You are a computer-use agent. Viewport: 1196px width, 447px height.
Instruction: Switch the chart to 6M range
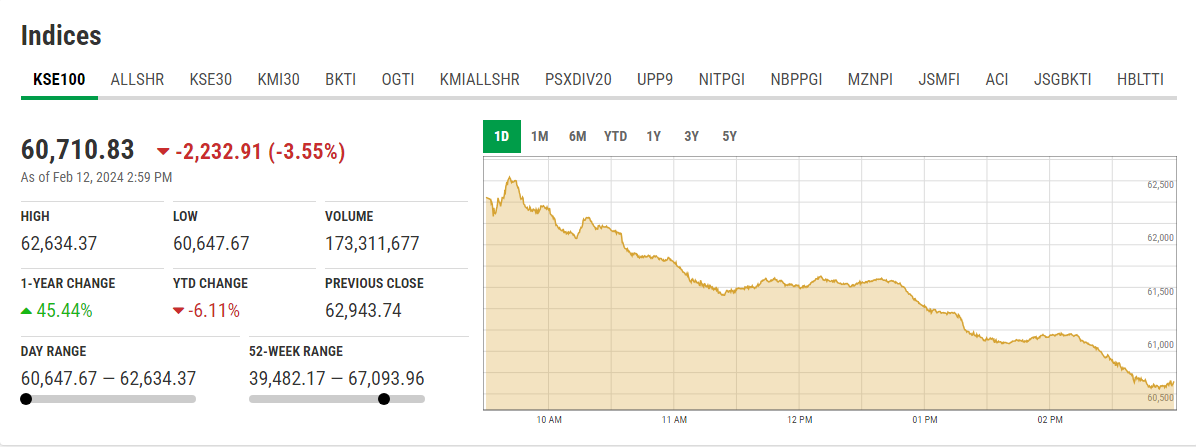[x=577, y=136]
